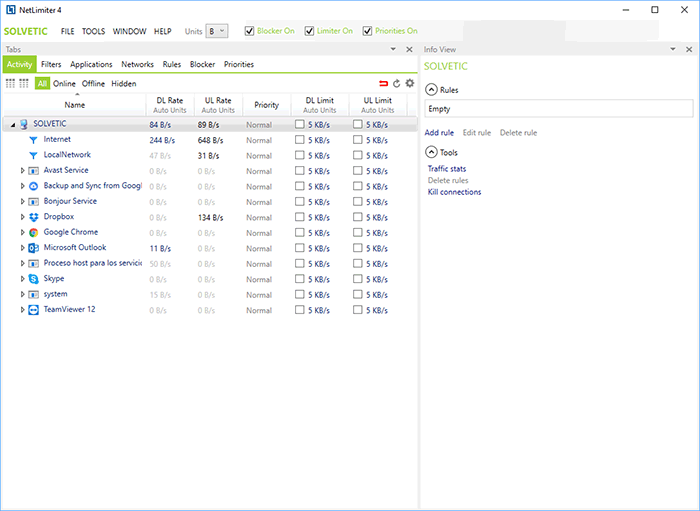The width and height of the screenshot is (700, 511).
Task: Click the Dropbox application icon
Action: click(x=33, y=217)
